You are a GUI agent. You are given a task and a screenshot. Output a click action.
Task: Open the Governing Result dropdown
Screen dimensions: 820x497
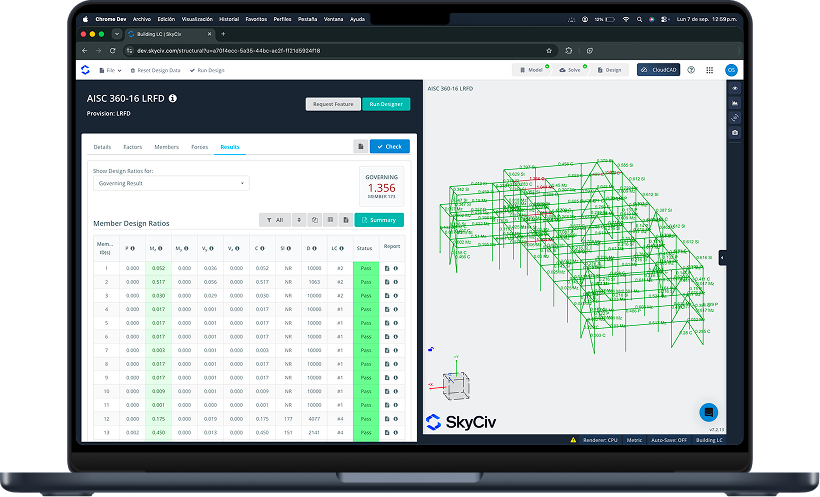click(x=171, y=183)
